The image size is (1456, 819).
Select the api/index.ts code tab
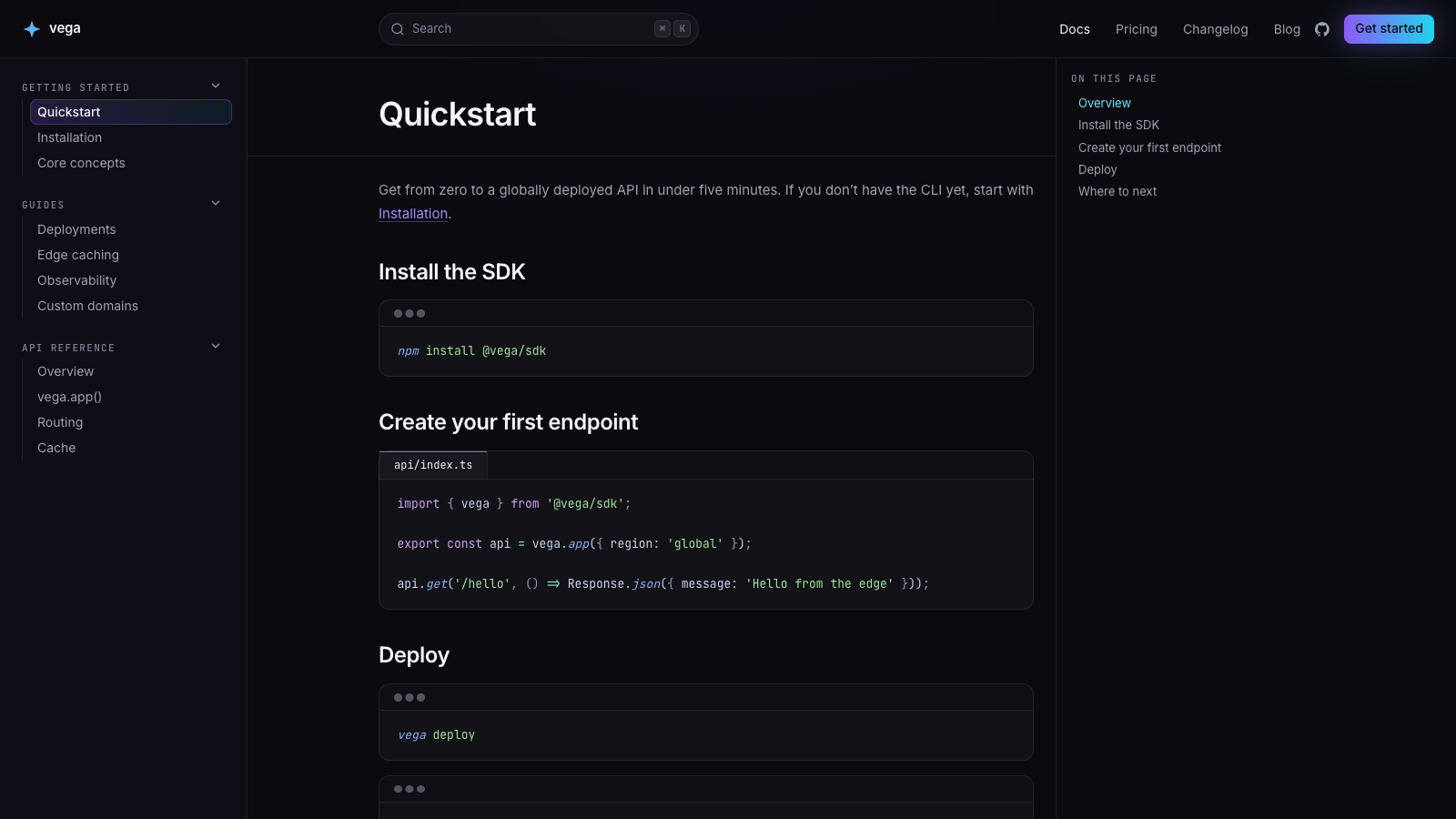click(x=433, y=465)
